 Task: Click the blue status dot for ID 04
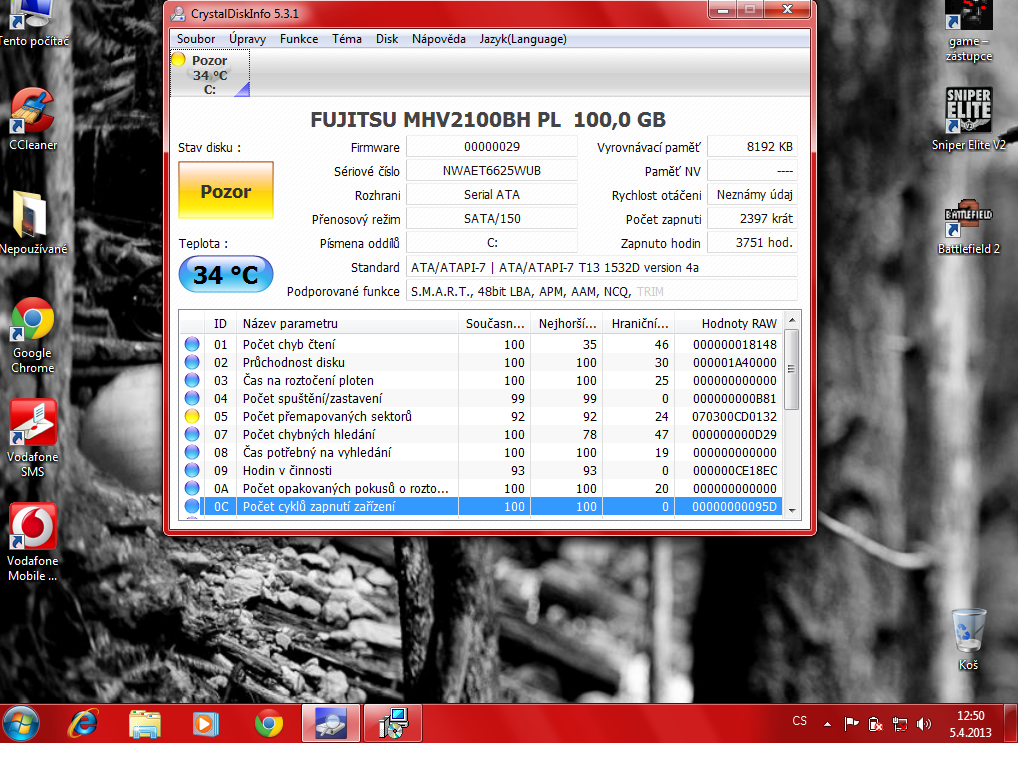point(192,398)
